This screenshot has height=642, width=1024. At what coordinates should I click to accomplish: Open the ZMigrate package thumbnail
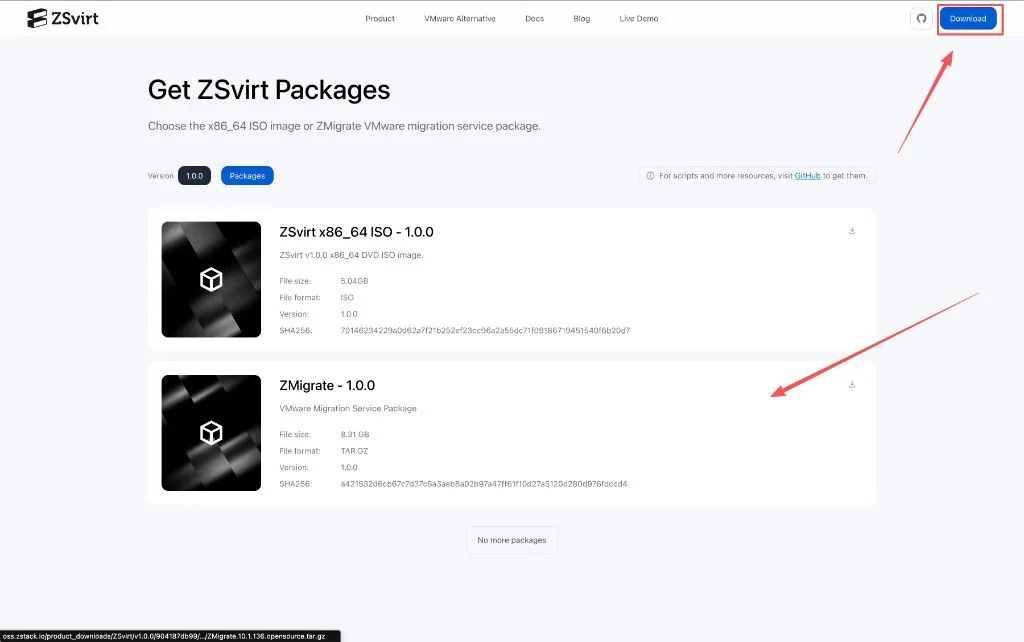point(211,433)
